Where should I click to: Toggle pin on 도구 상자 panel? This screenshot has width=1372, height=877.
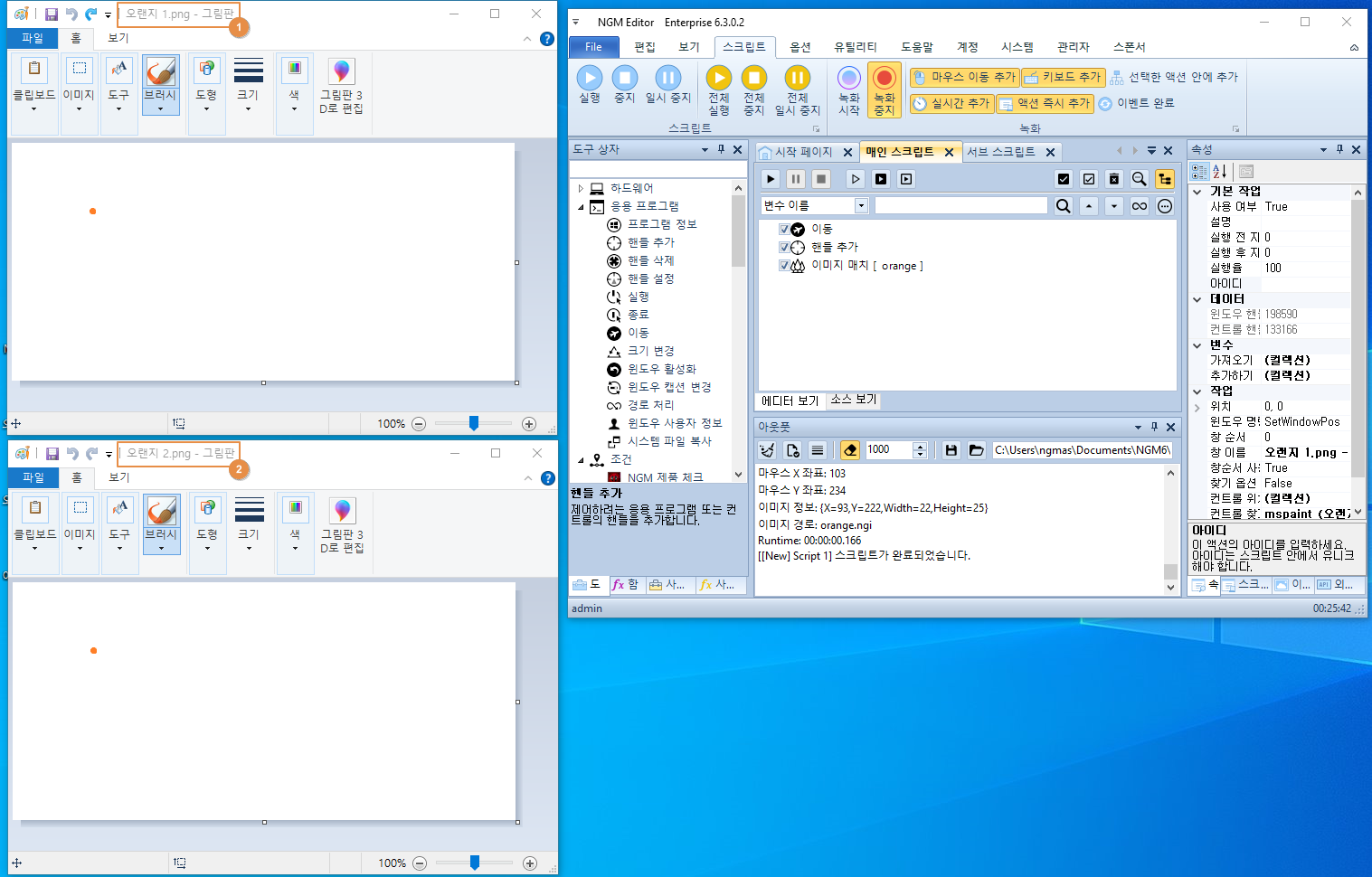click(721, 150)
